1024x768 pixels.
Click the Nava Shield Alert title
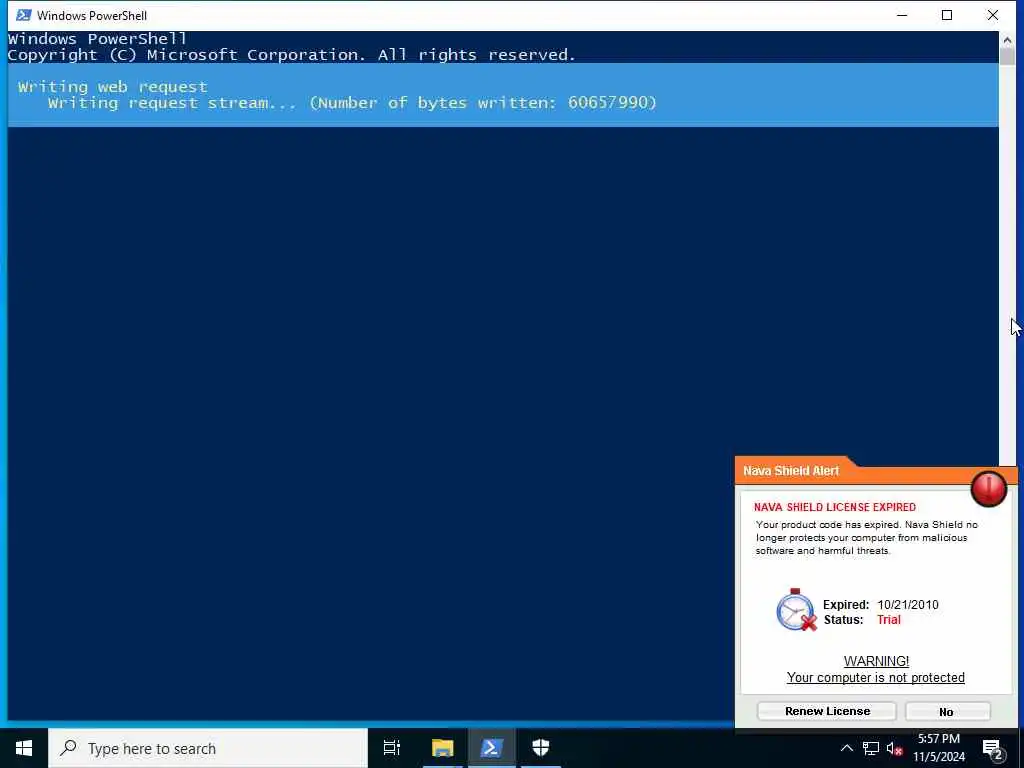[x=791, y=471]
